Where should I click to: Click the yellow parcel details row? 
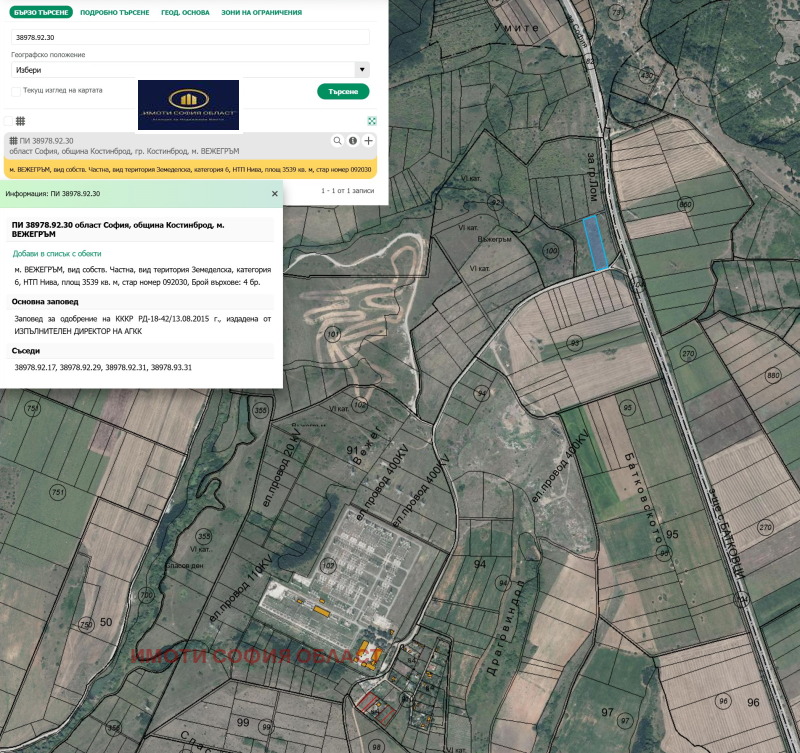pyautogui.click(x=190, y=169)
